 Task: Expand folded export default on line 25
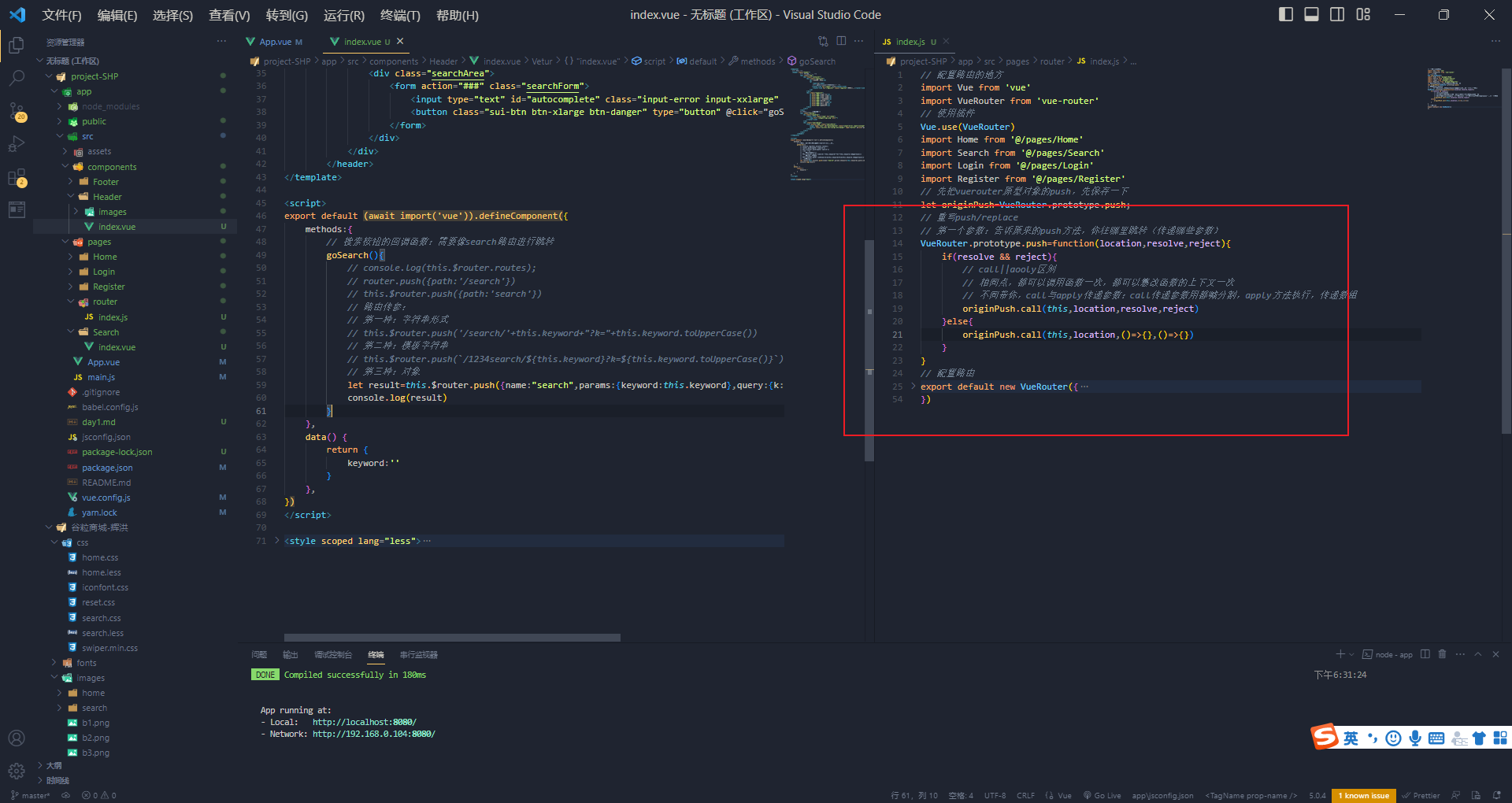pos(913,387)
